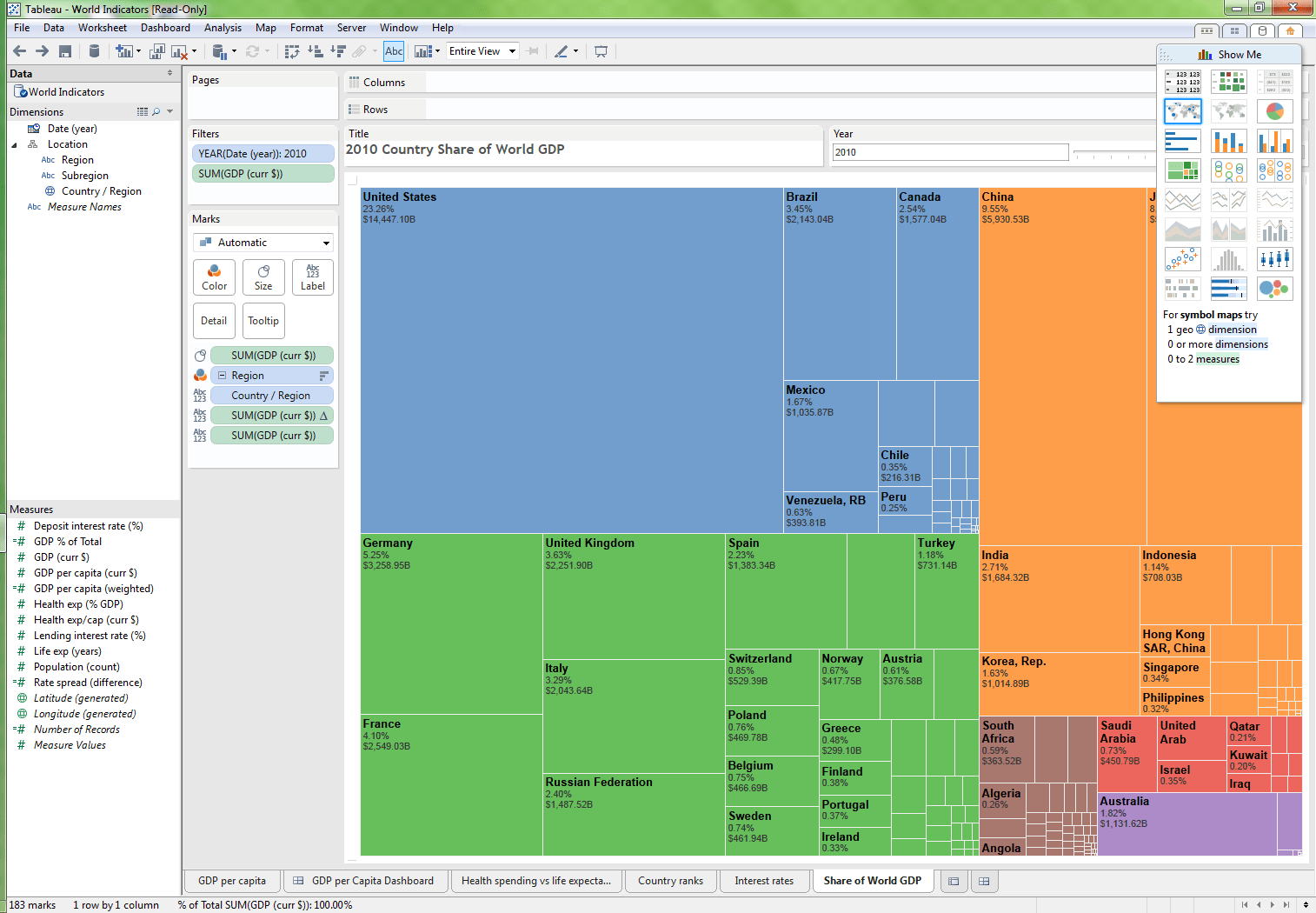Open the auto updates dropdown arrow
This screenshot has height=913, width=1316.
pyautogui.click(x=233, y=51)
